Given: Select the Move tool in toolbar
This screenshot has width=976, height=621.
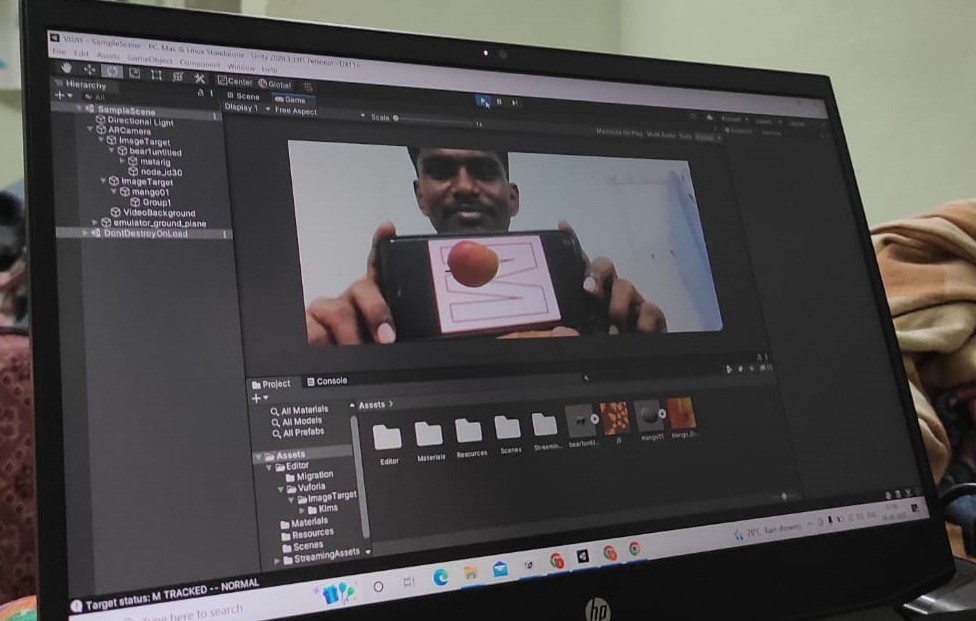Looking at the screenshot, I should (x=90, y=69).
